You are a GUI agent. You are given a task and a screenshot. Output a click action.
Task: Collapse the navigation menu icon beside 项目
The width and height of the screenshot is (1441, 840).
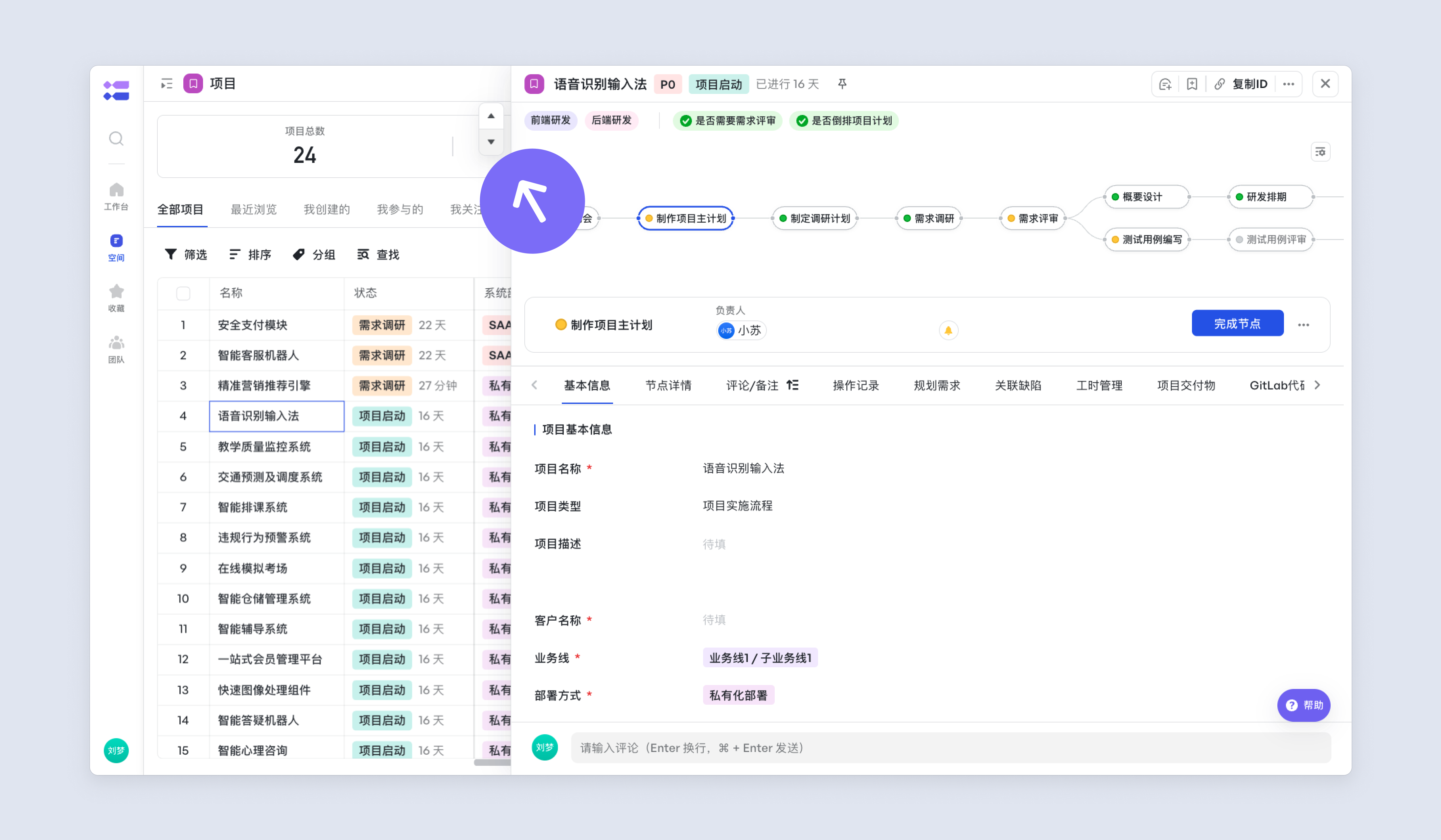click(166, 84)
